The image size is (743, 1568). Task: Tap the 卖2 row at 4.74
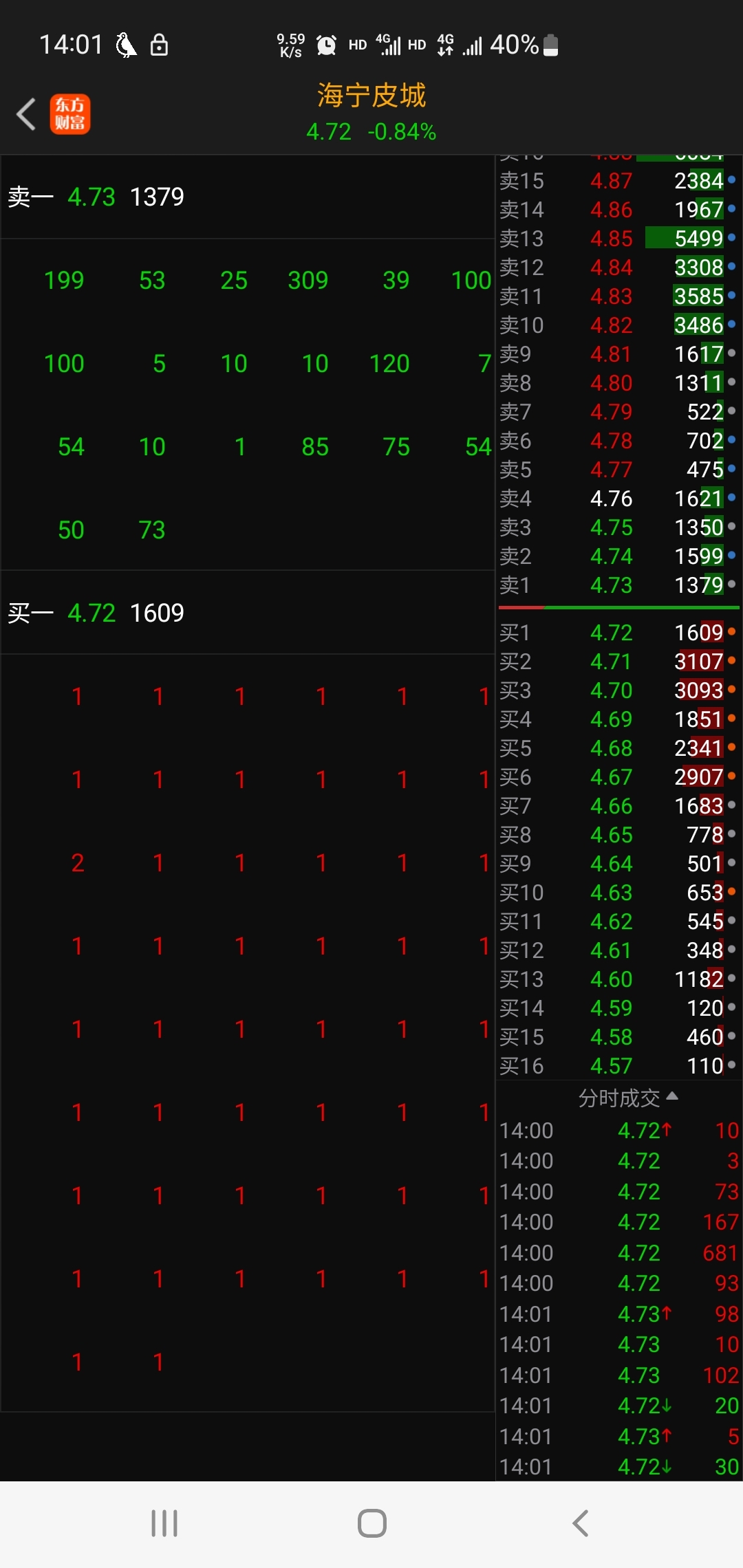pos(618,556)
